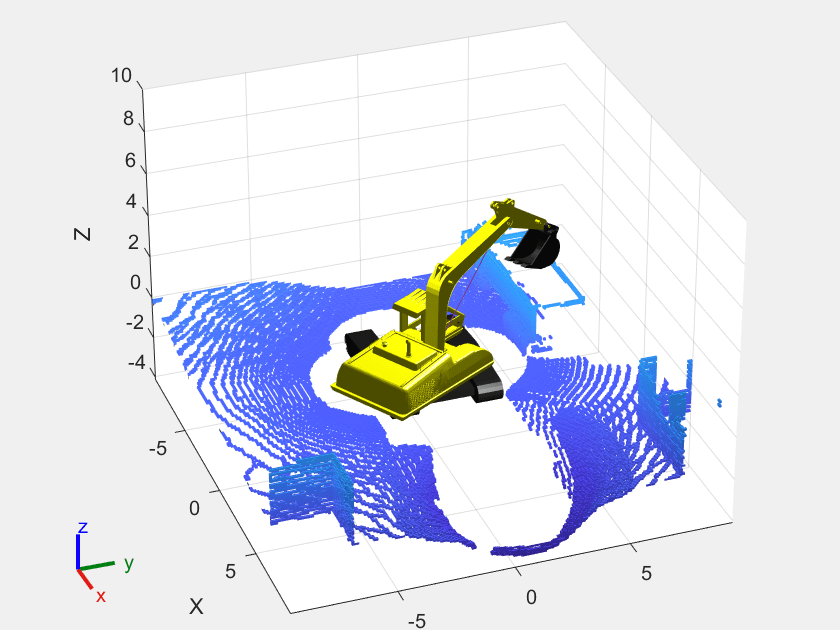Click the Z-axis tick label 6

(x=127, y=160)
